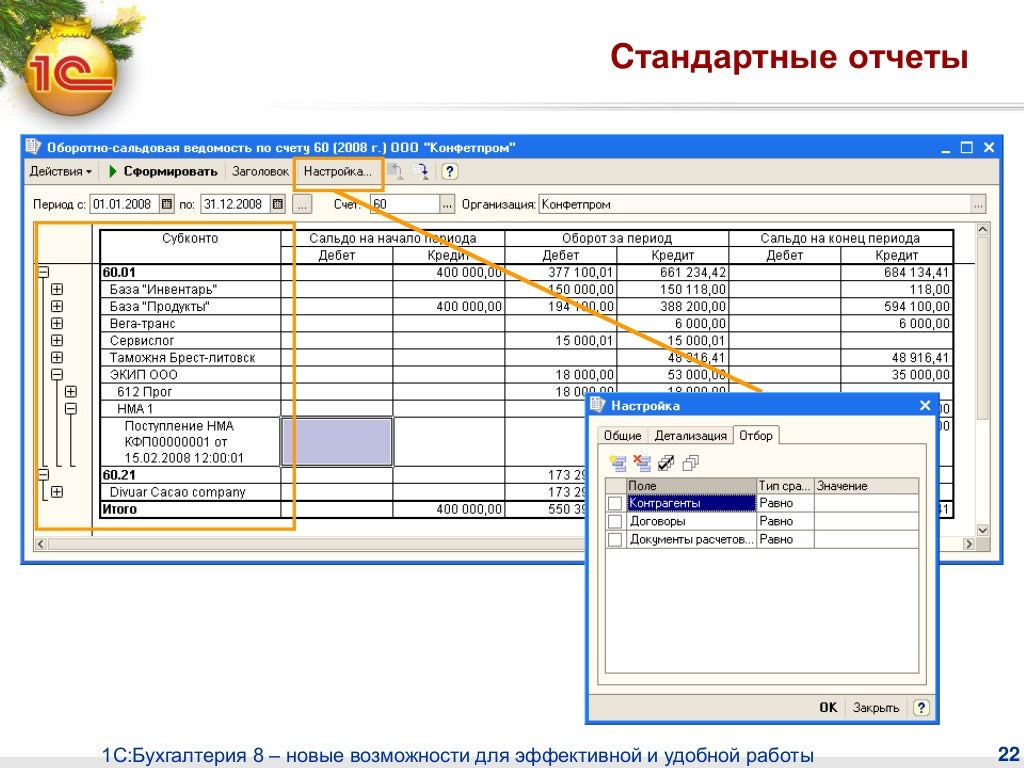Close the Настройка dialog with X
The image size is (1024, 768).
tap(925, 406)
